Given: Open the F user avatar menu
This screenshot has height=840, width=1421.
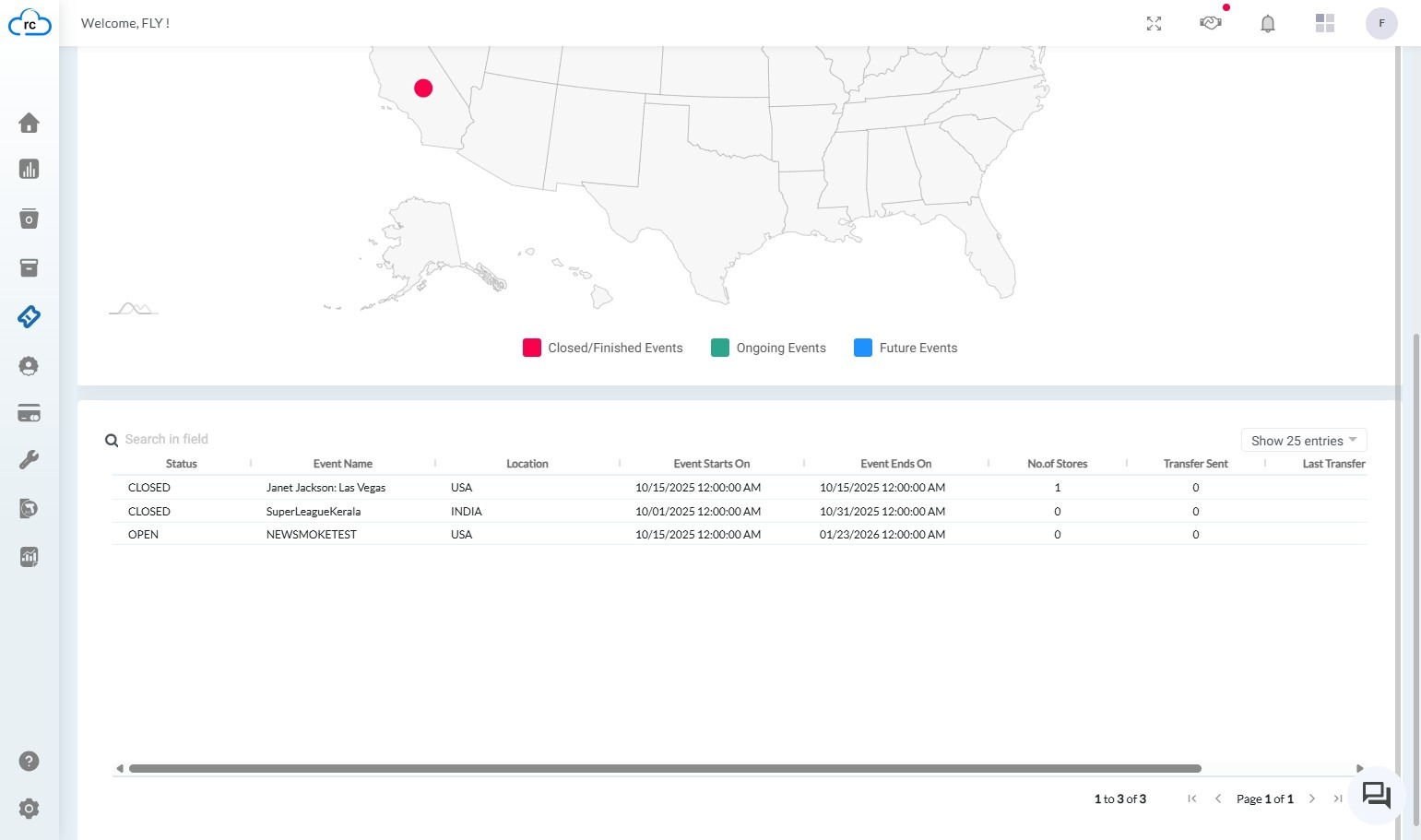Looking at the screenshot, I should tap(1381, 23).
